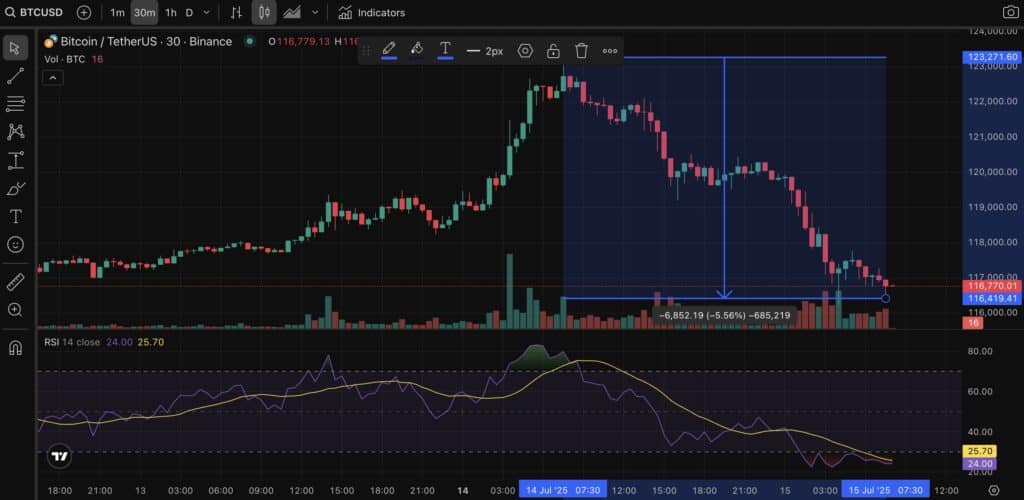Open the emoji icons tool

[16, 245]
